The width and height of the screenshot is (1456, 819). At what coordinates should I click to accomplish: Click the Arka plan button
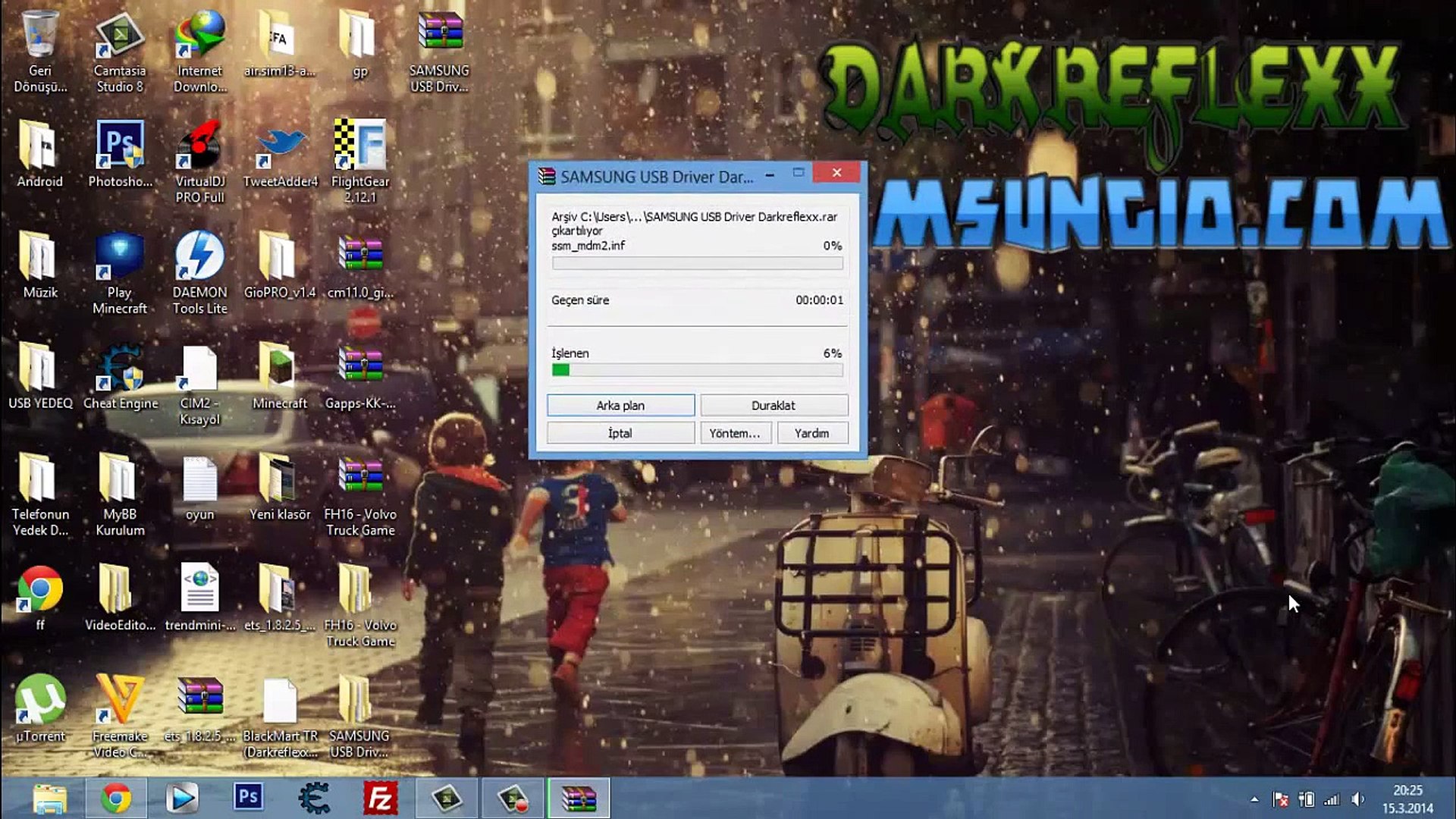[x=620, y=405]
